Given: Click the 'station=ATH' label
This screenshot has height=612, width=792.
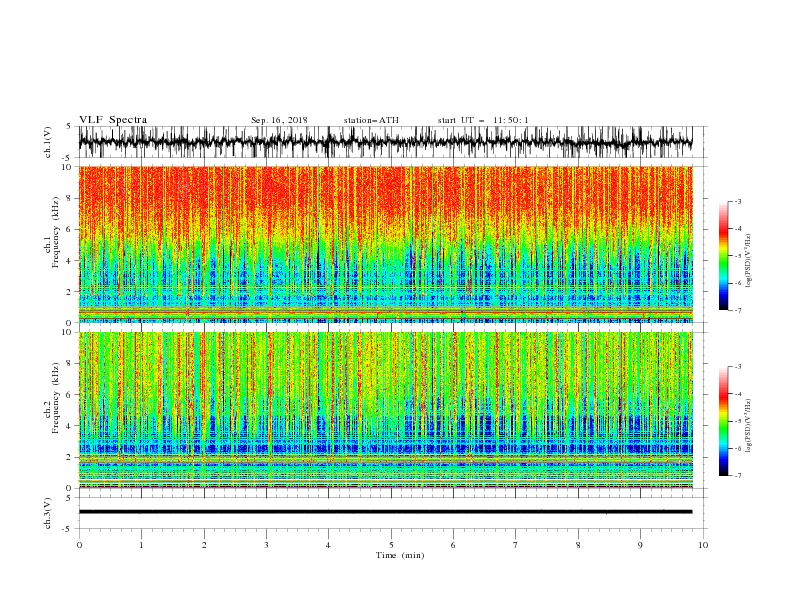Looking at the screenshot, I should pos(371,120).
